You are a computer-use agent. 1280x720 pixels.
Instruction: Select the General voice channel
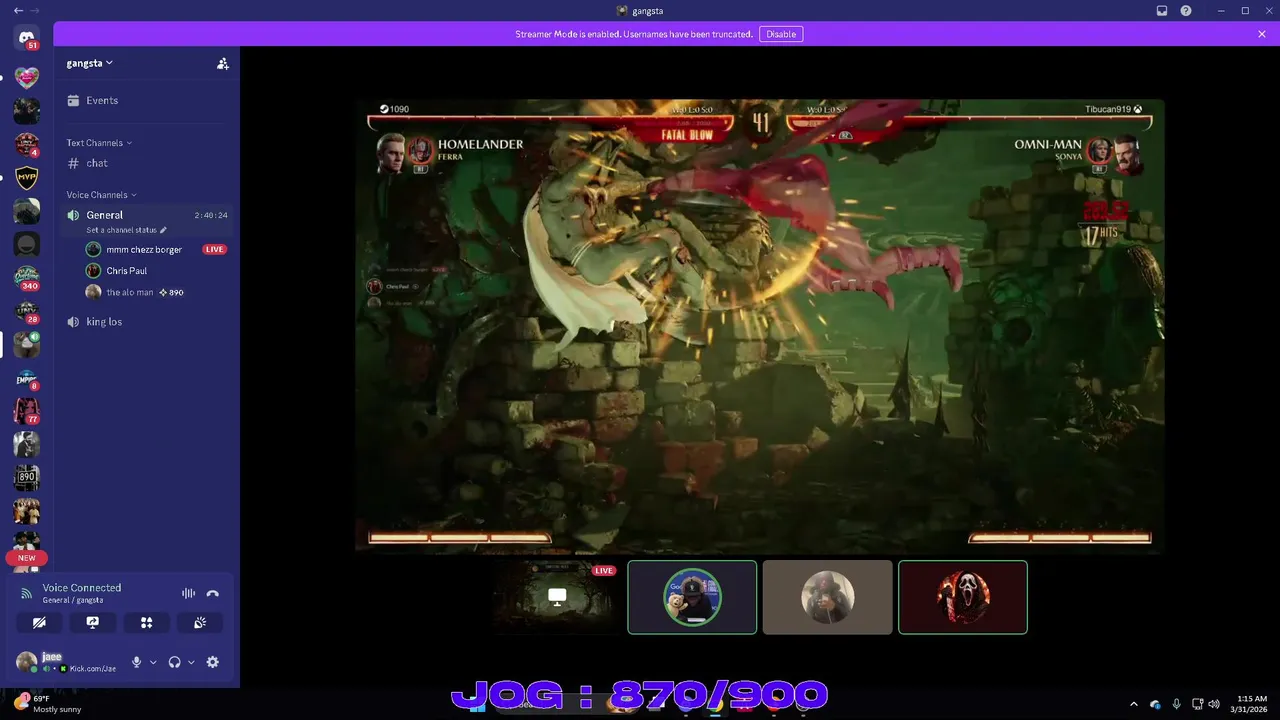click(x=147, y=215)
